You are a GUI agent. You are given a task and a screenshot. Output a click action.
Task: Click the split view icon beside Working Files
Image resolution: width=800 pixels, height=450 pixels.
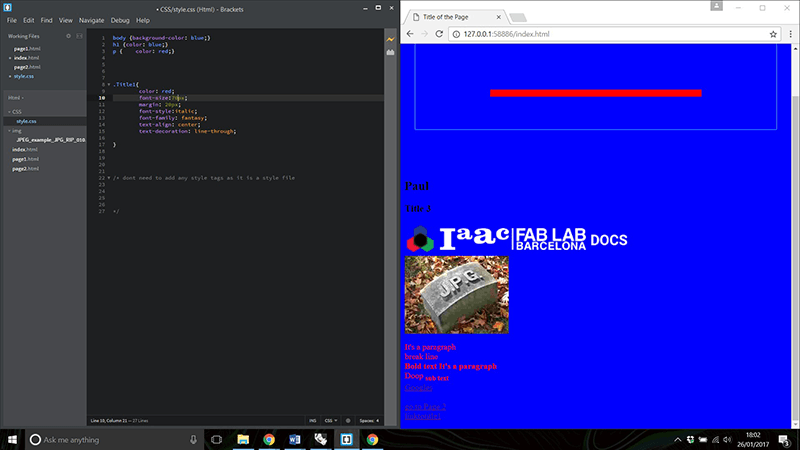(79, 36)
